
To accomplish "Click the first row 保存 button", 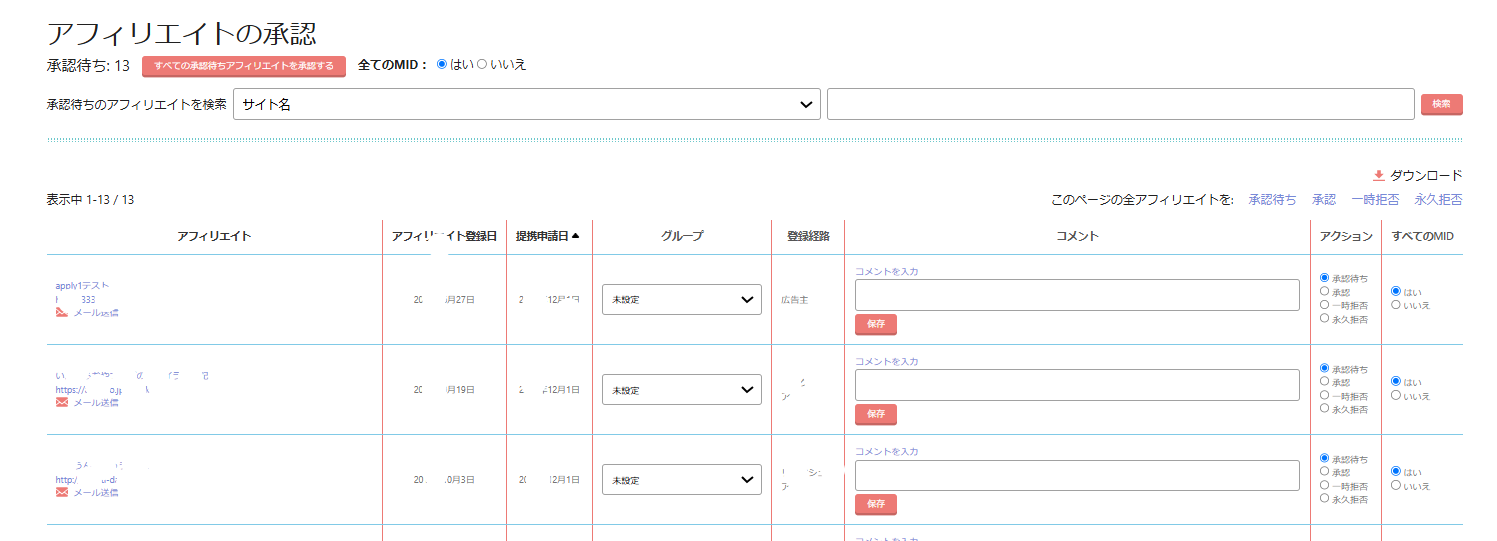I will pyautogui.click(x=876, y=324).
